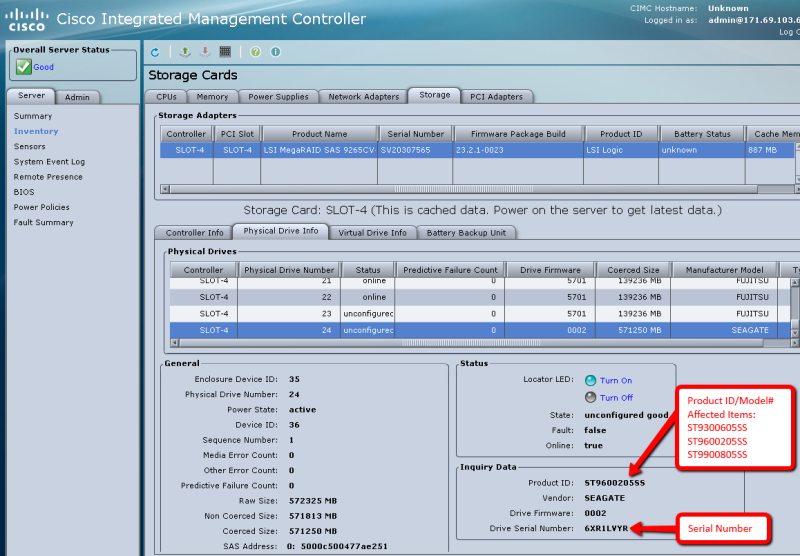Open the green Help question-mark icon
This screenshot has height=556, width=800.
tap(256, 52)
